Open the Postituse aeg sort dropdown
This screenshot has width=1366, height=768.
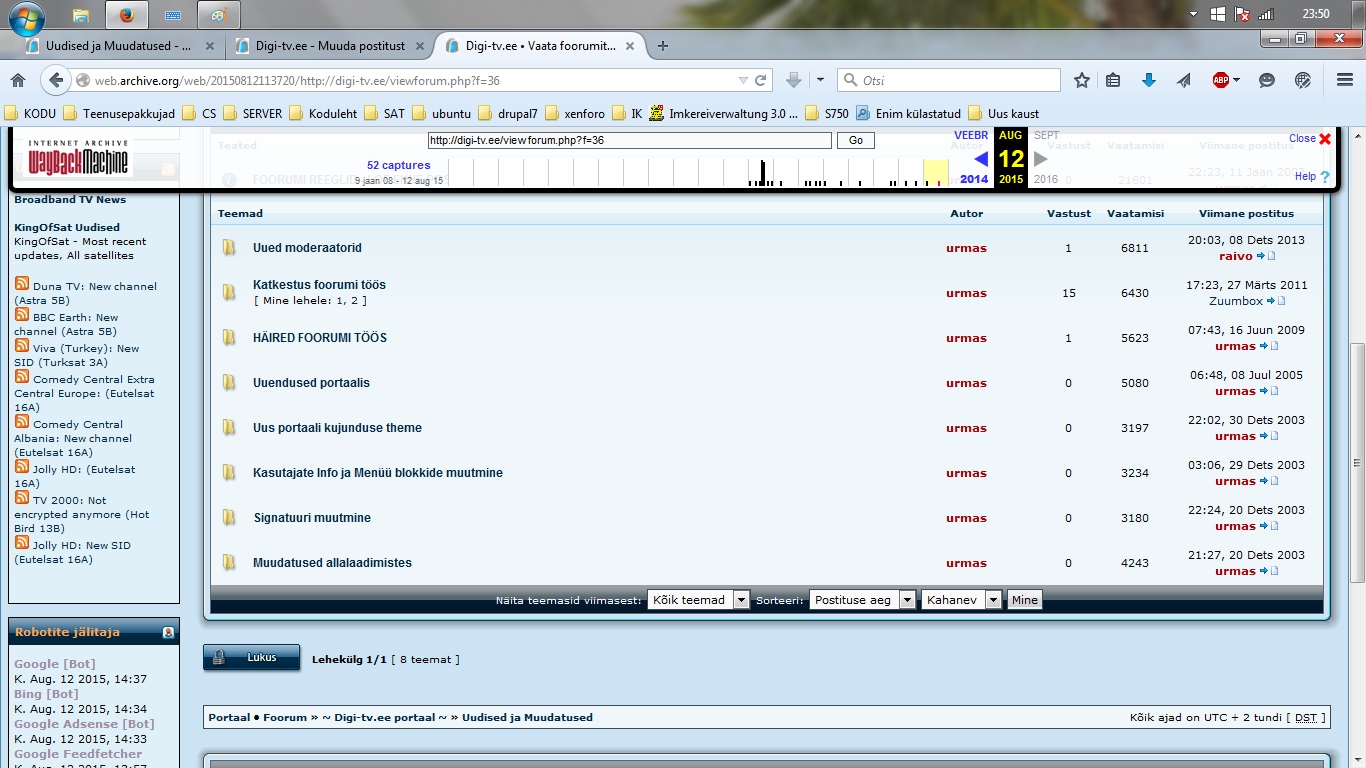pos(862,600)
